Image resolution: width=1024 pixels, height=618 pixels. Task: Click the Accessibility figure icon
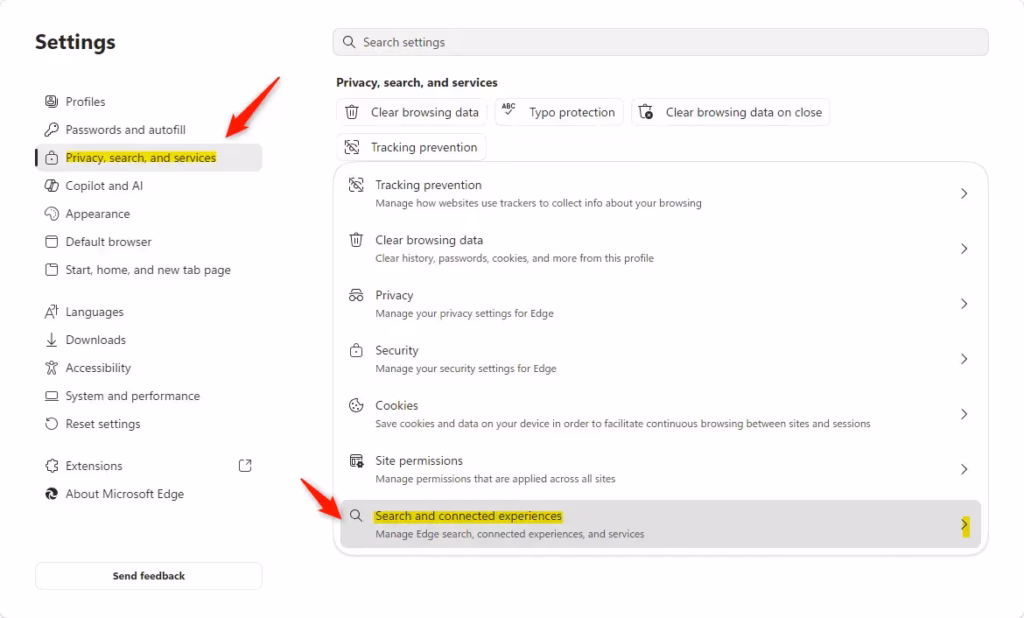pos(51,368)
